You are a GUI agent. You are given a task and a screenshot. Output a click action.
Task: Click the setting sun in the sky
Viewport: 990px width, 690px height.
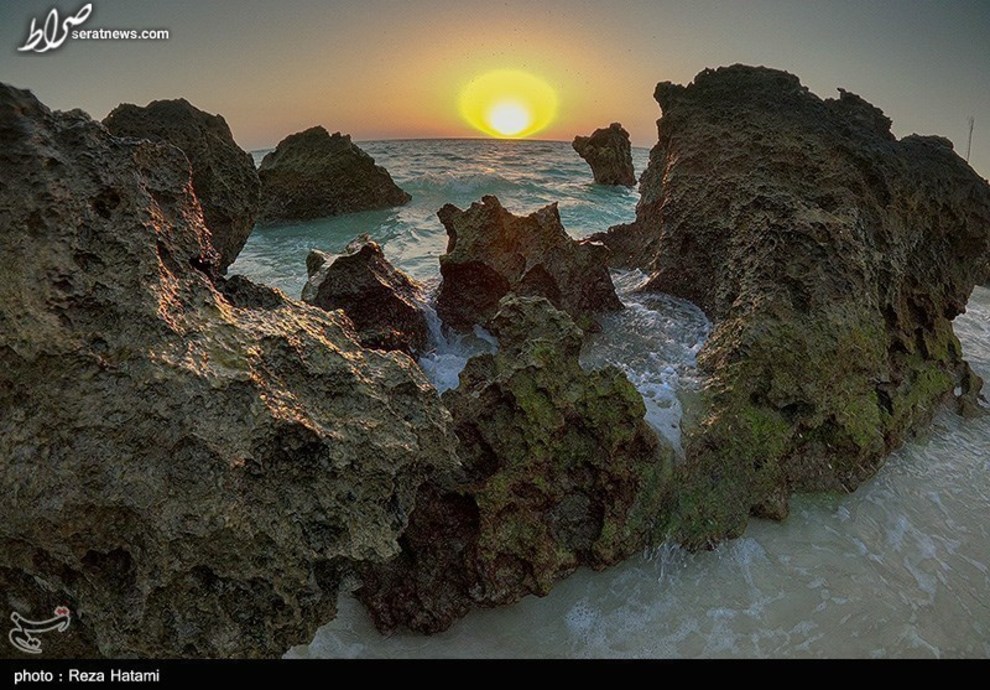[x=509, y=118]
